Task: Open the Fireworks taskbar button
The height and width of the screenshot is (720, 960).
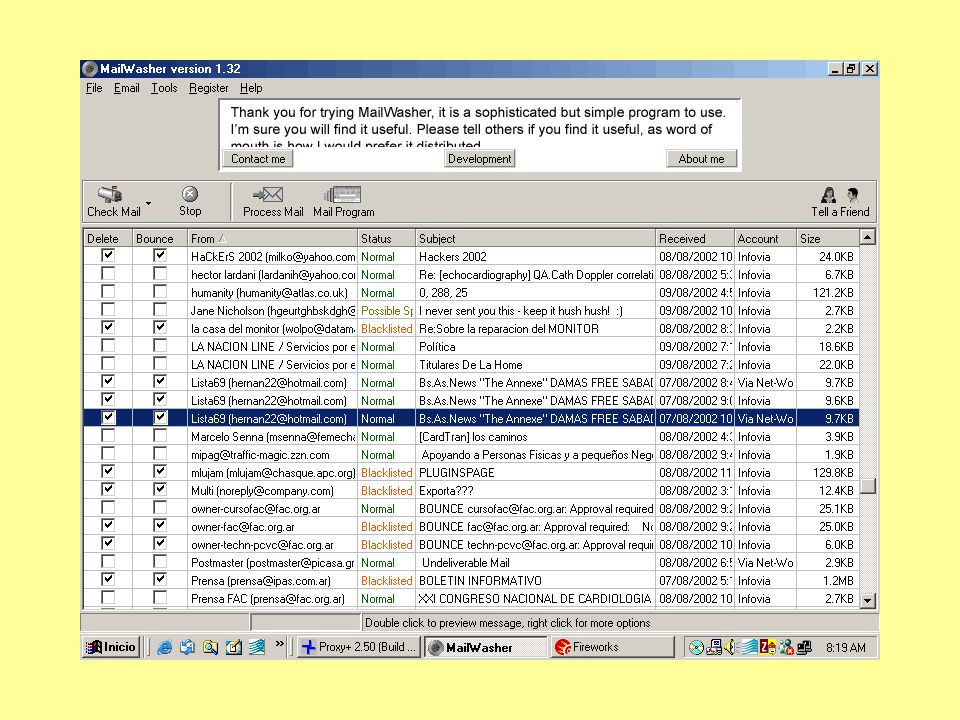Action: tap(612, 647)
